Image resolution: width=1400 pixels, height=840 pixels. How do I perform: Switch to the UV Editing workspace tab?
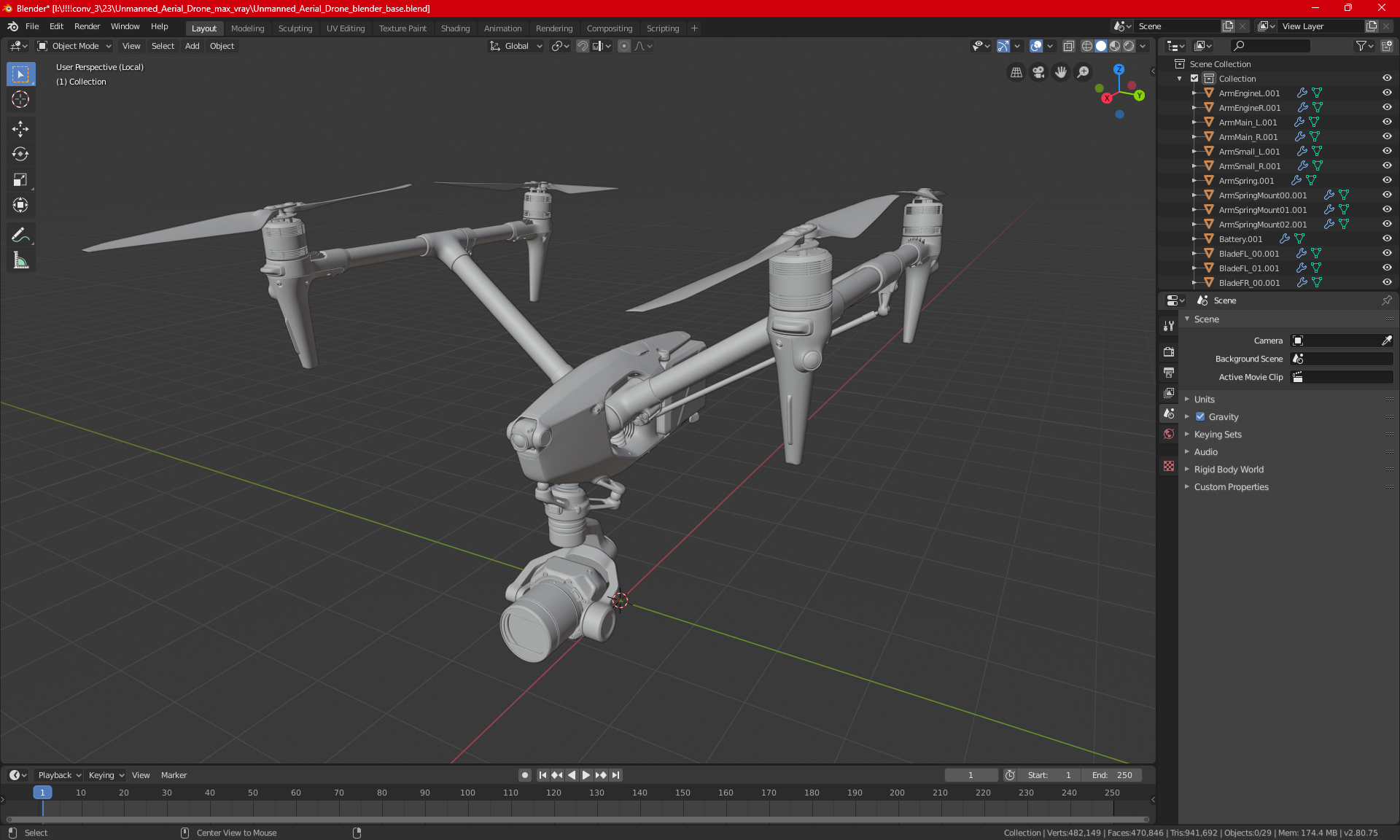pyautogui.click(x=346, y=28)
